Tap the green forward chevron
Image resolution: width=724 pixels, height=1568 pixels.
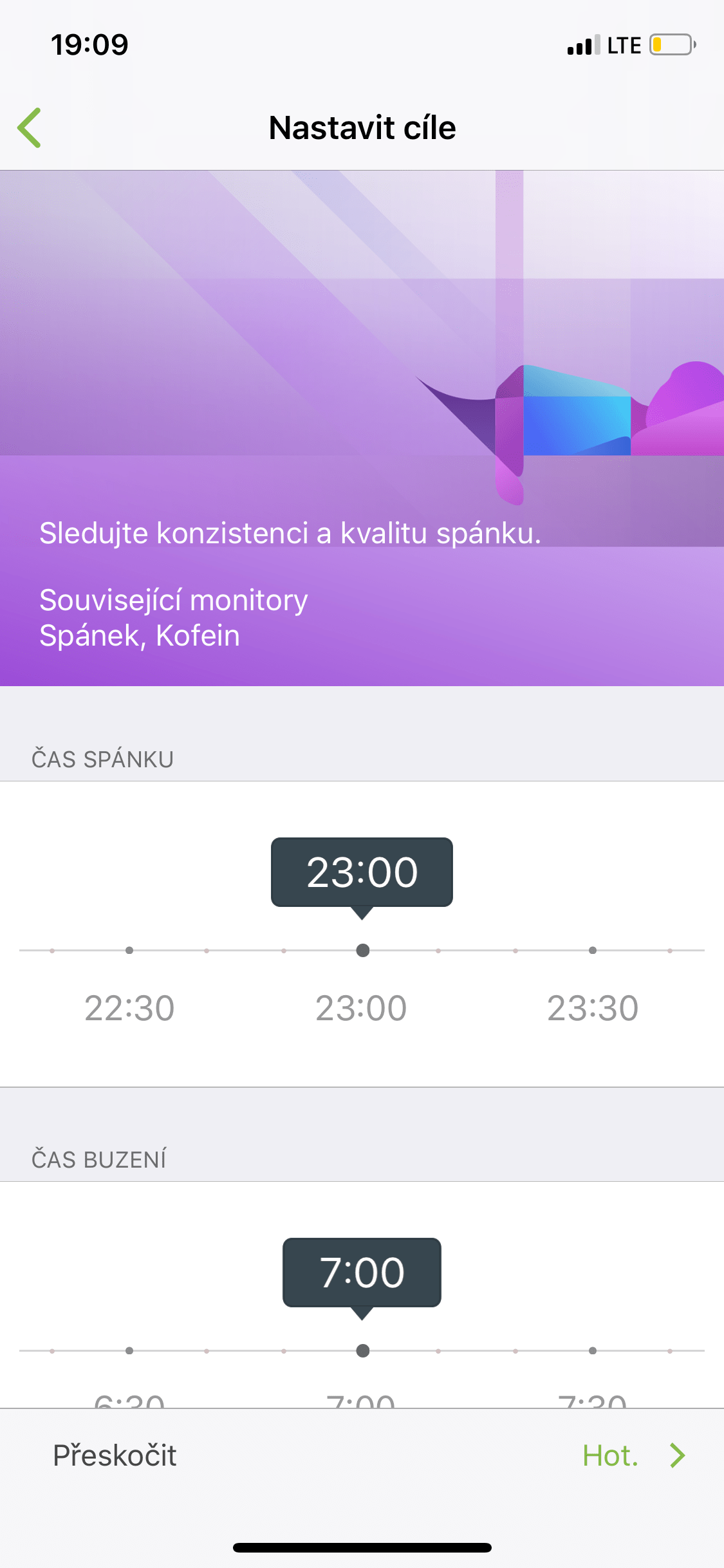tap(677, 1455)
